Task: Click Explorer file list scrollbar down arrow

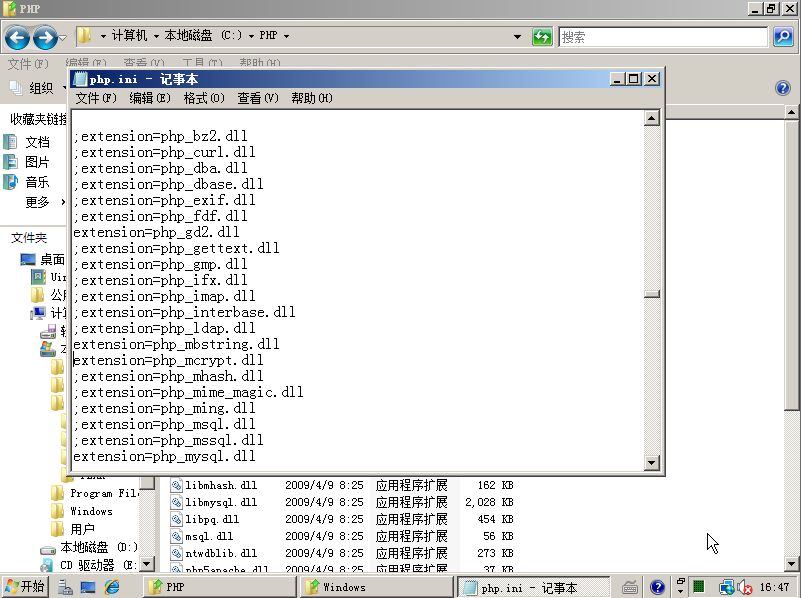Action: point(791,564)
